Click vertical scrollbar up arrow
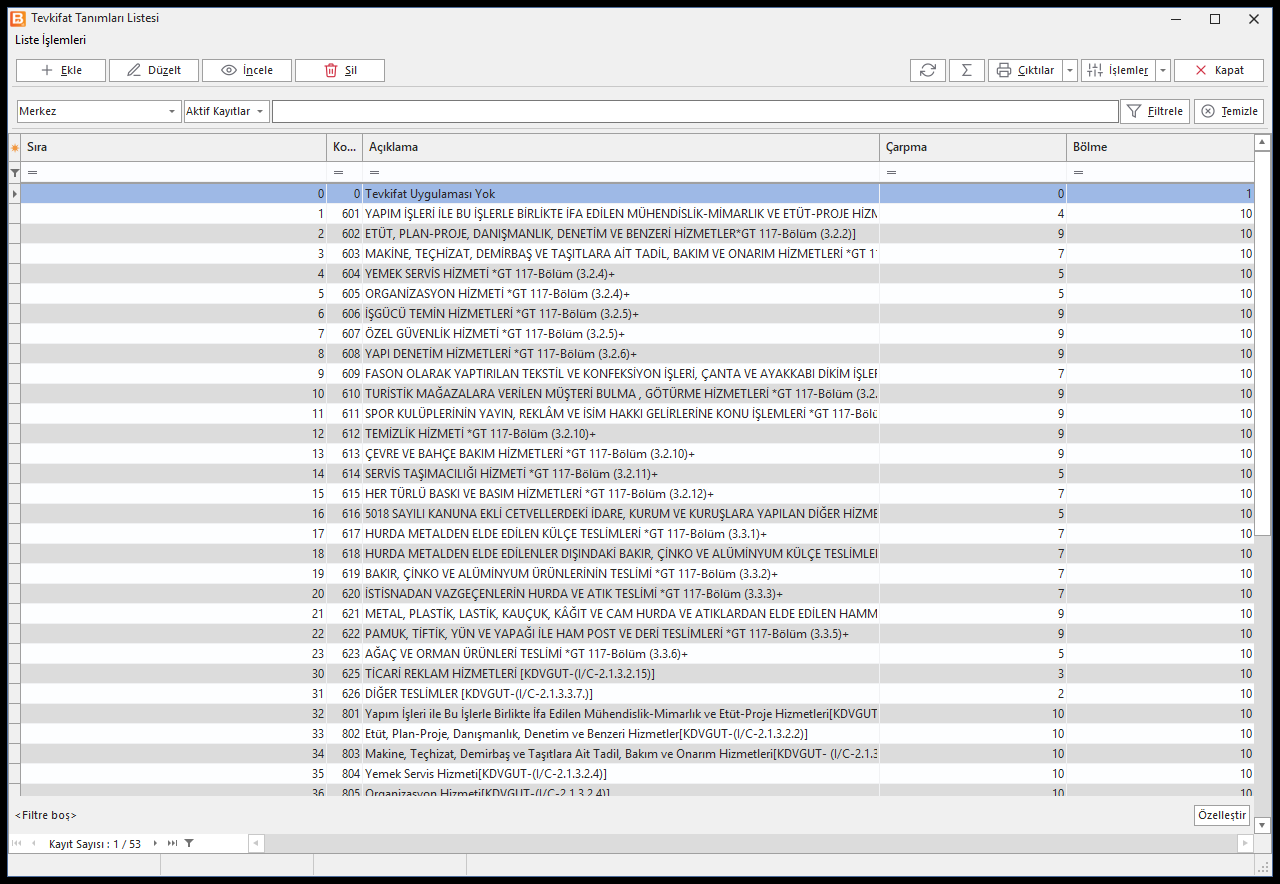 (1262, 144)
